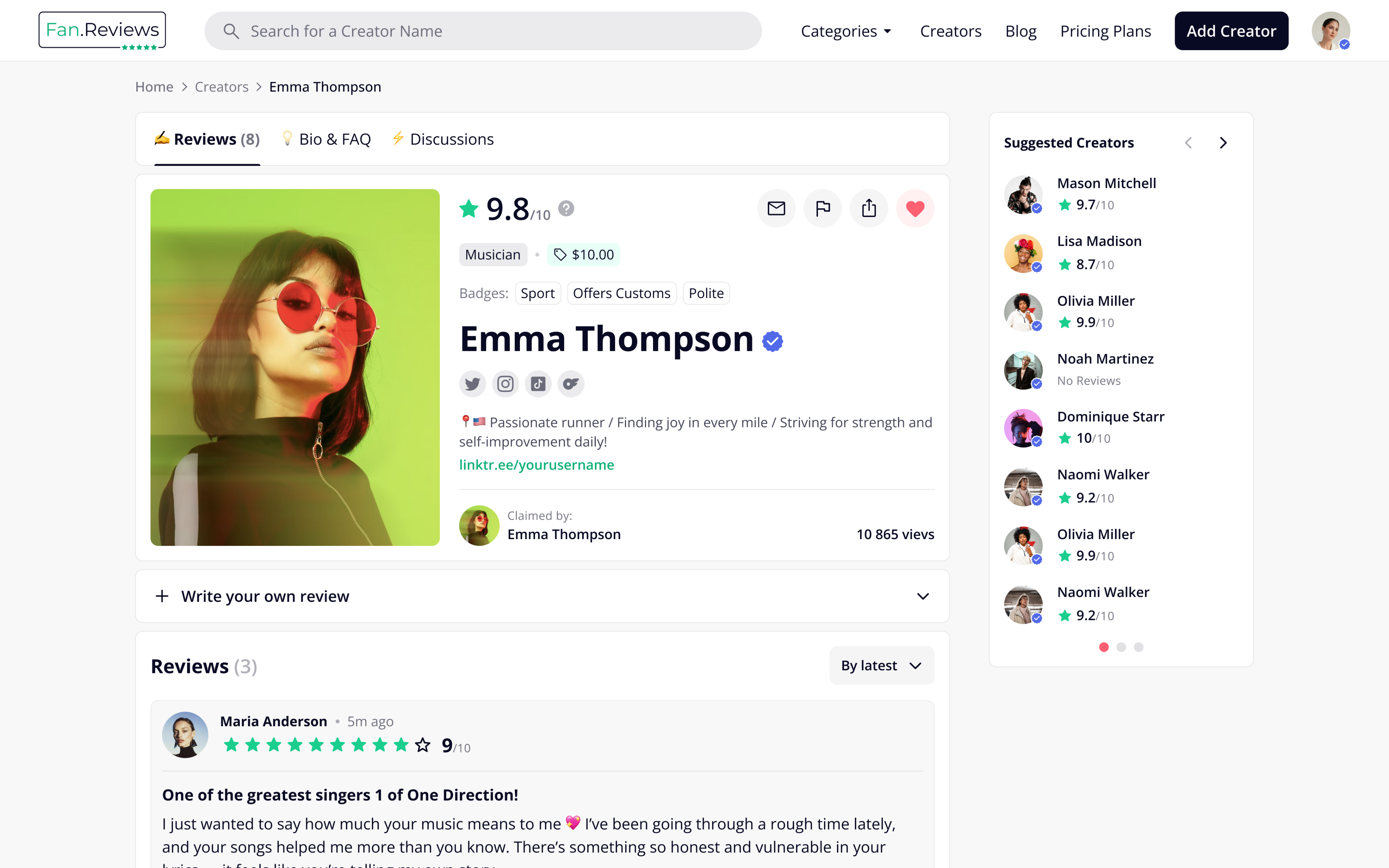The height and width of the screenshot is (868, 1389).
Task: Expand the Categories dropdown
Action: coord(846,31)
